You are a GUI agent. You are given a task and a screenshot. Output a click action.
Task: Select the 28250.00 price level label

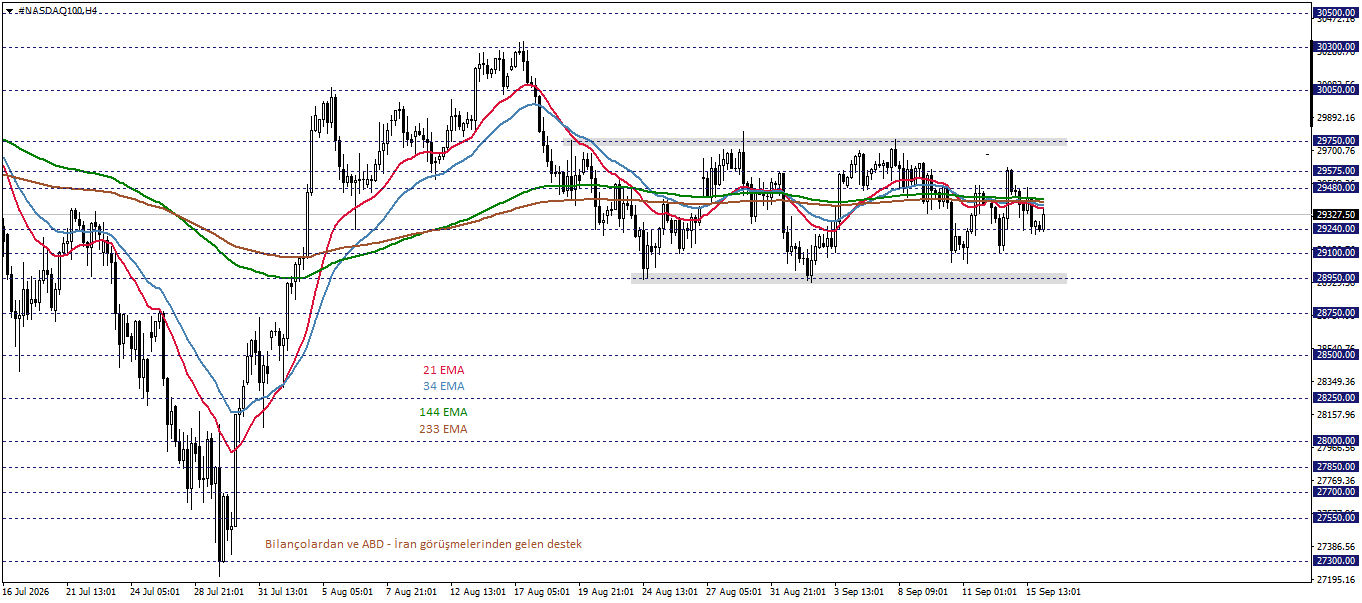1336,398
